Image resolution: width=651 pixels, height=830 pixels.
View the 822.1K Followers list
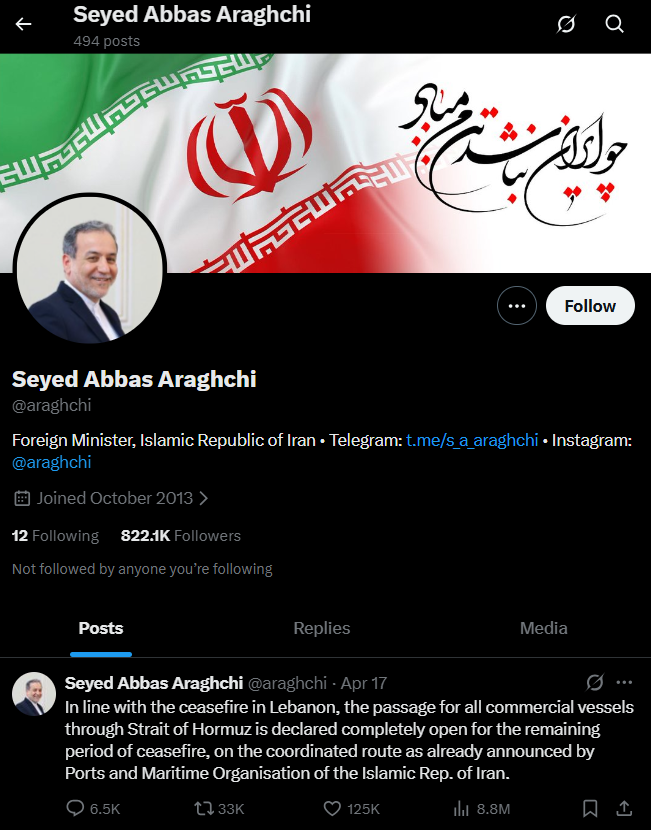(180, 536)
